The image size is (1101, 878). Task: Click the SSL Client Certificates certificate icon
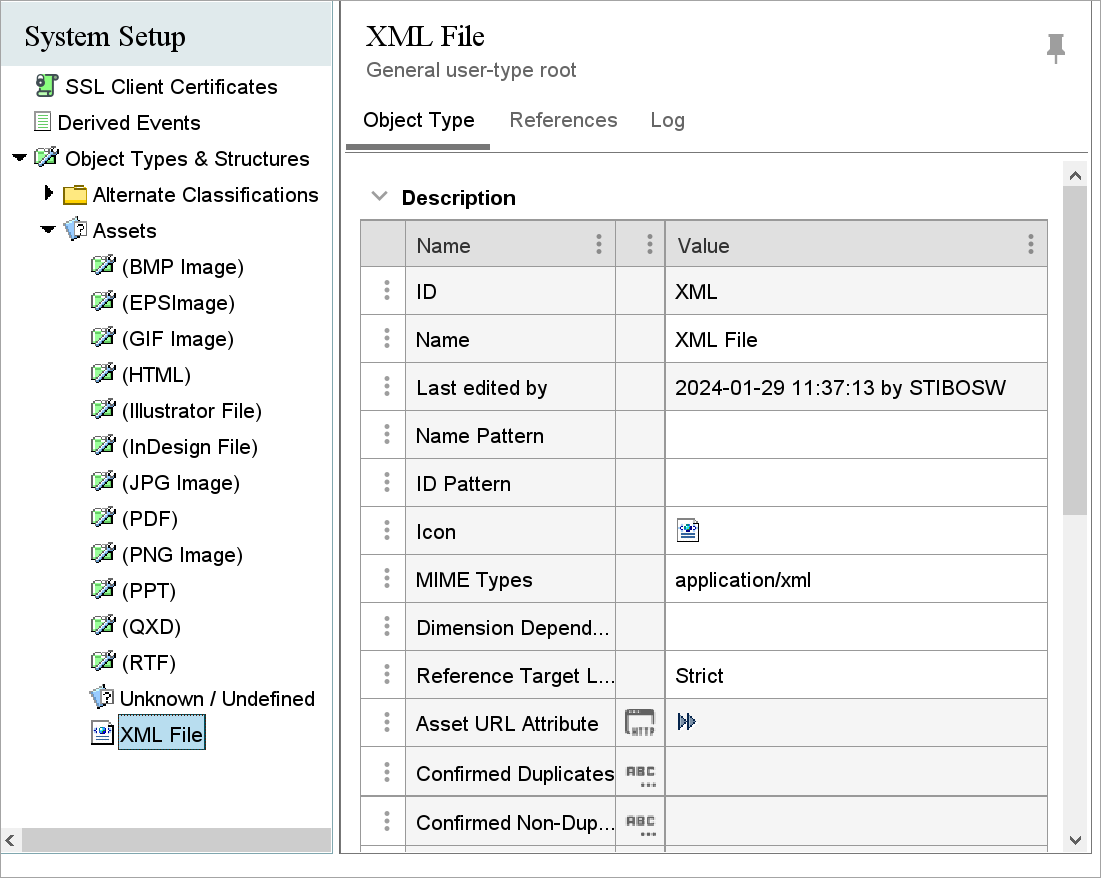[47, 86]
